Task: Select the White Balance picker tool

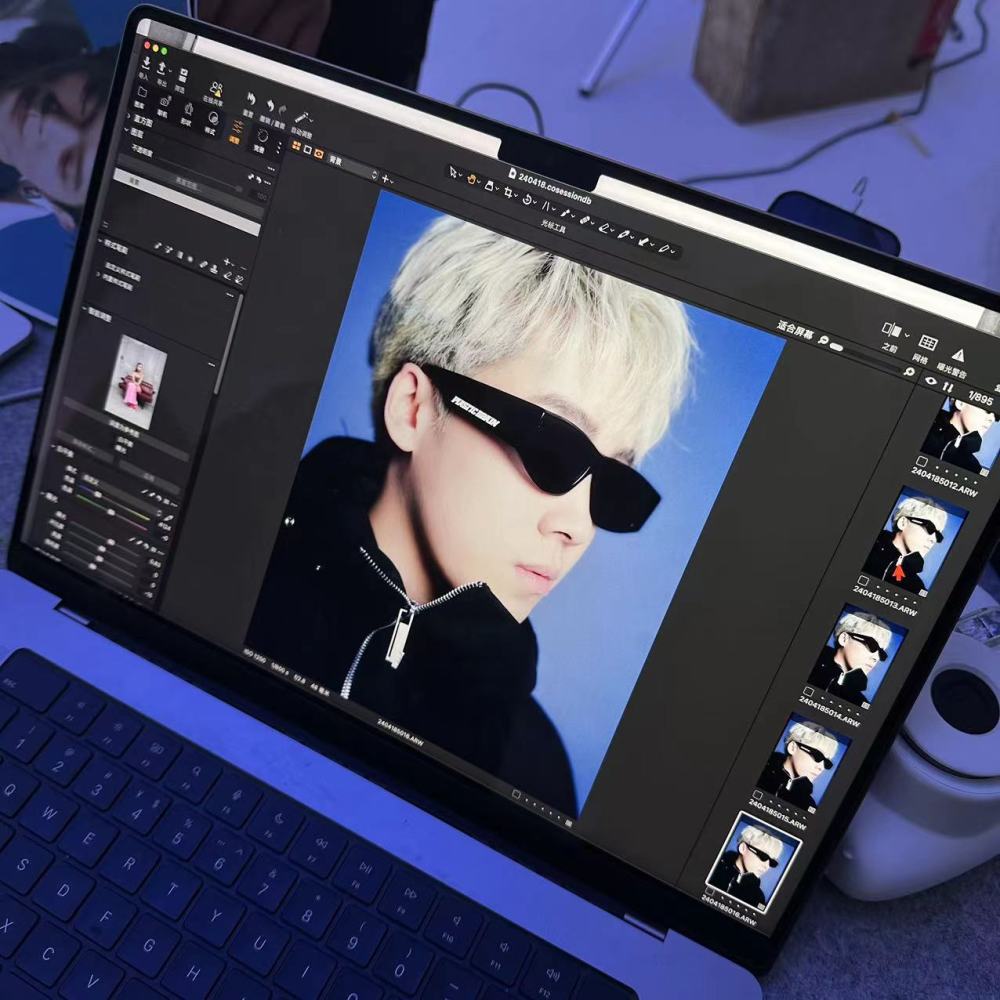Action: 565,213
